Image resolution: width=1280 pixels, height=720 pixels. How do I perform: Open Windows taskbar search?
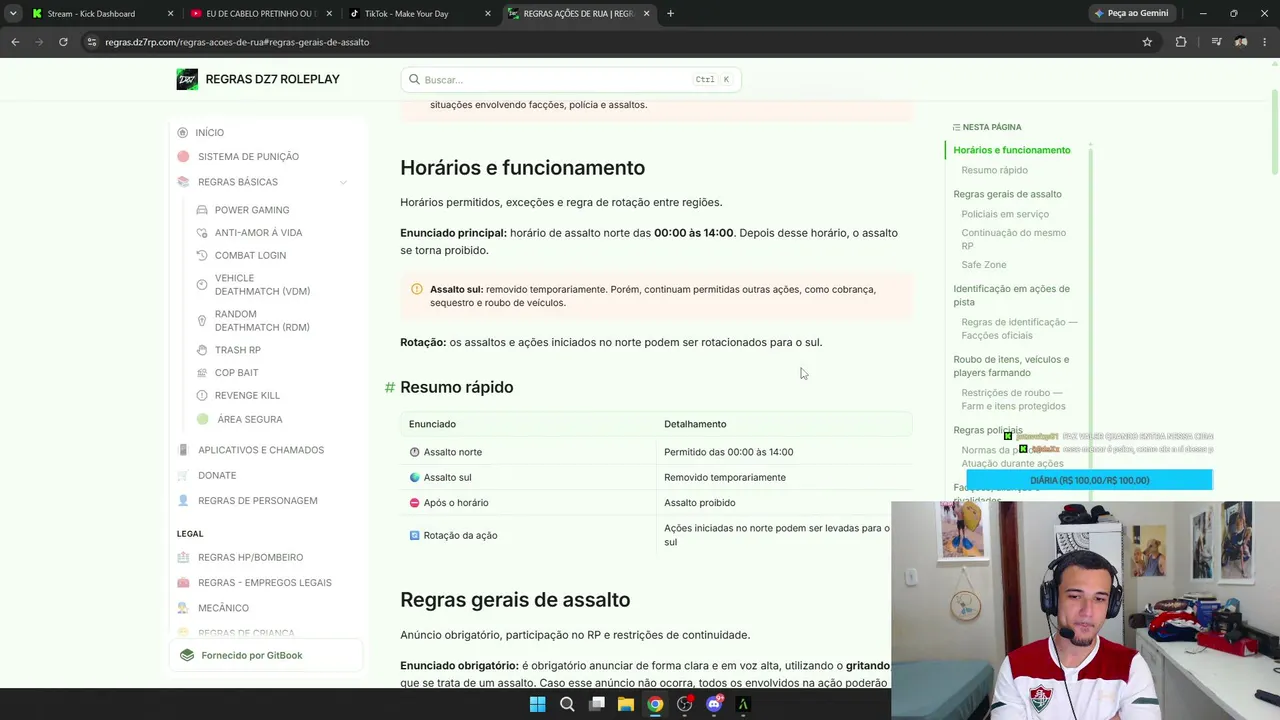pos(567,704)
